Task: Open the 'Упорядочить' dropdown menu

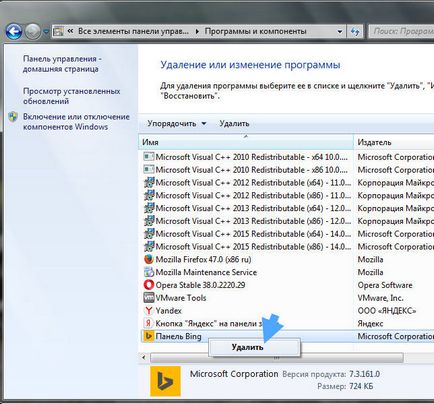Action: 177,124
